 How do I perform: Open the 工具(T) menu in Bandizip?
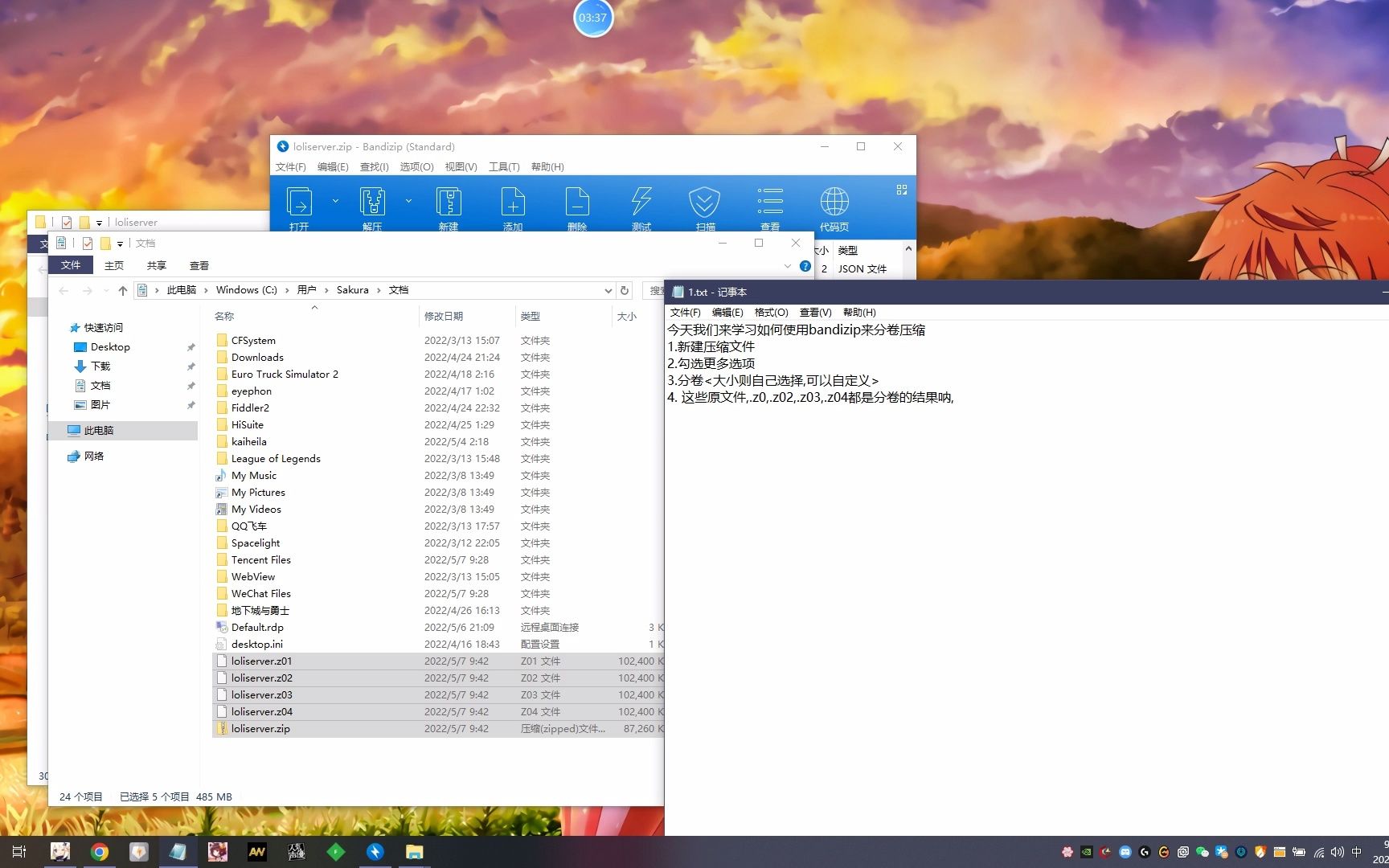tap(504, 167)
